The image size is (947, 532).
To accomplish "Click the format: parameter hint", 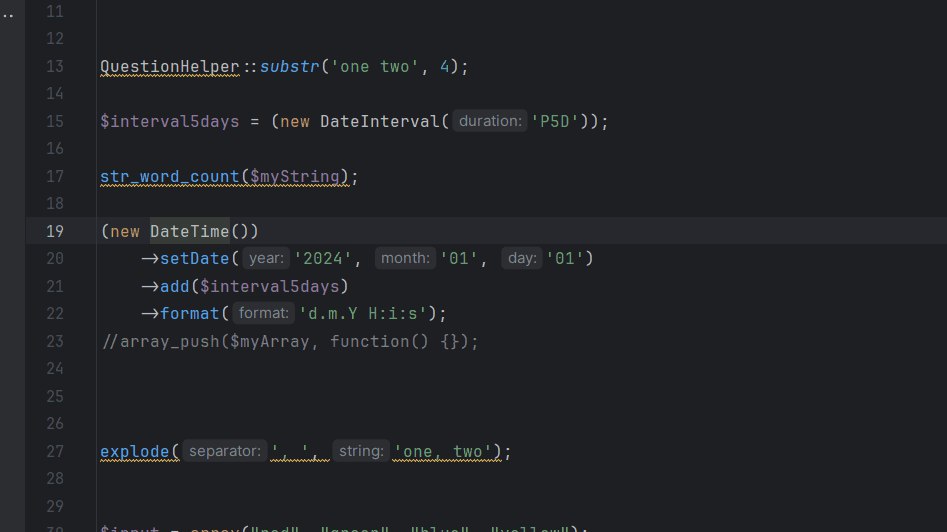I will [263, 313].
